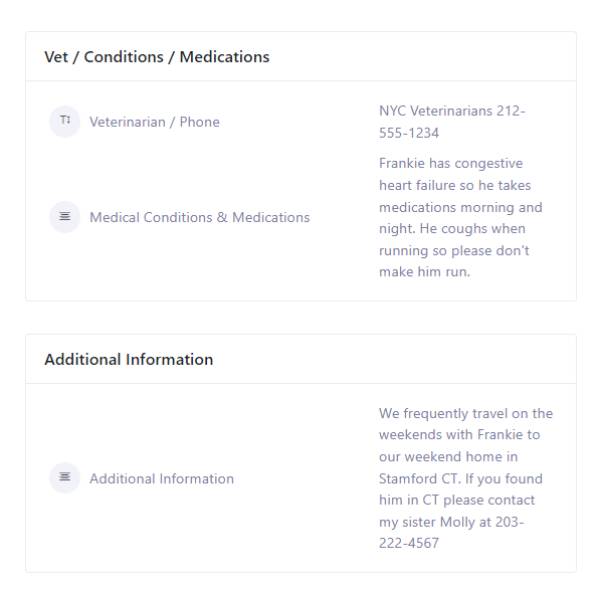
Task: Click the NYC Veterinarians 212- text line
Action: point(452,111)
